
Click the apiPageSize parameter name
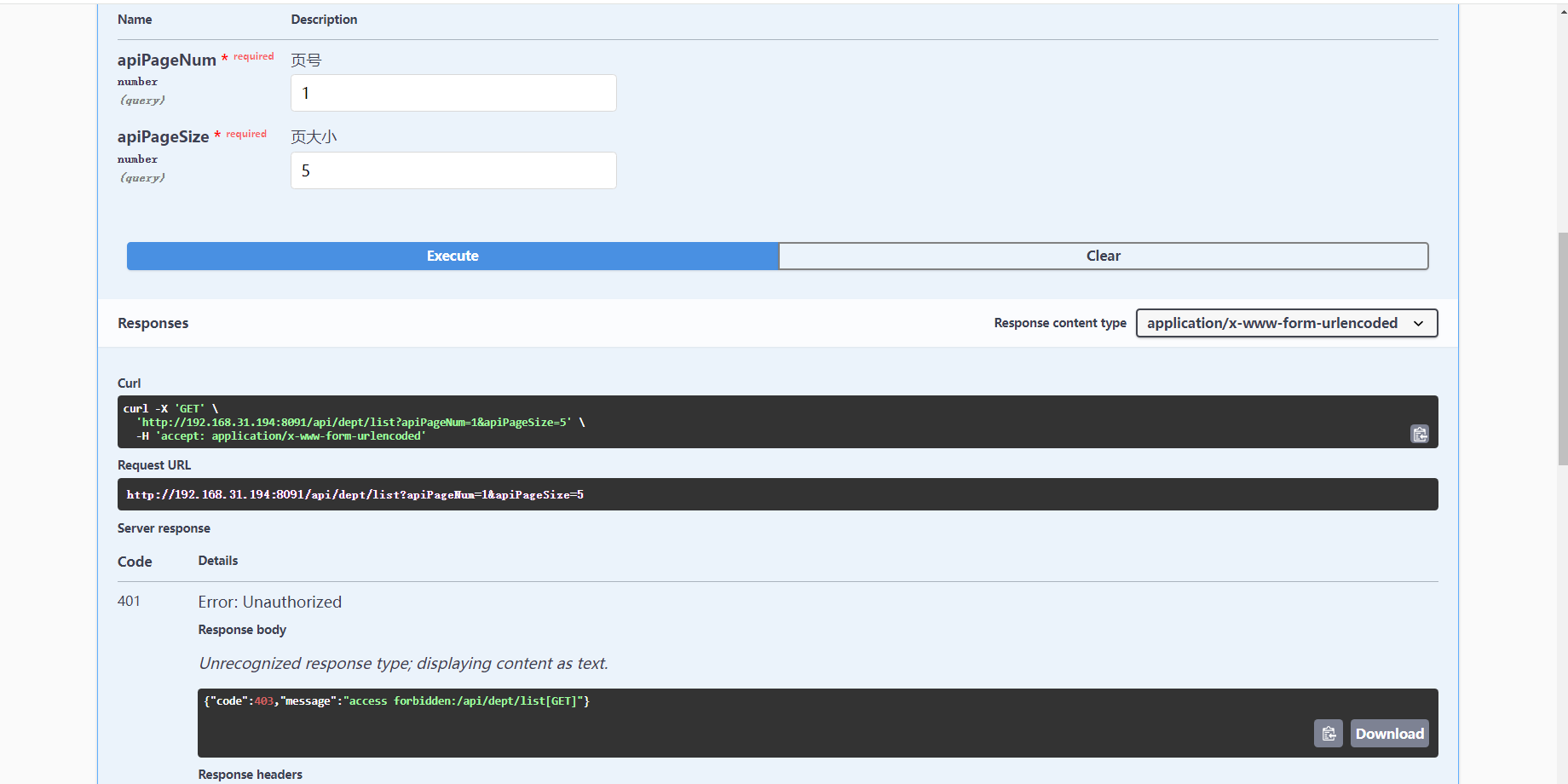(164, 136)
